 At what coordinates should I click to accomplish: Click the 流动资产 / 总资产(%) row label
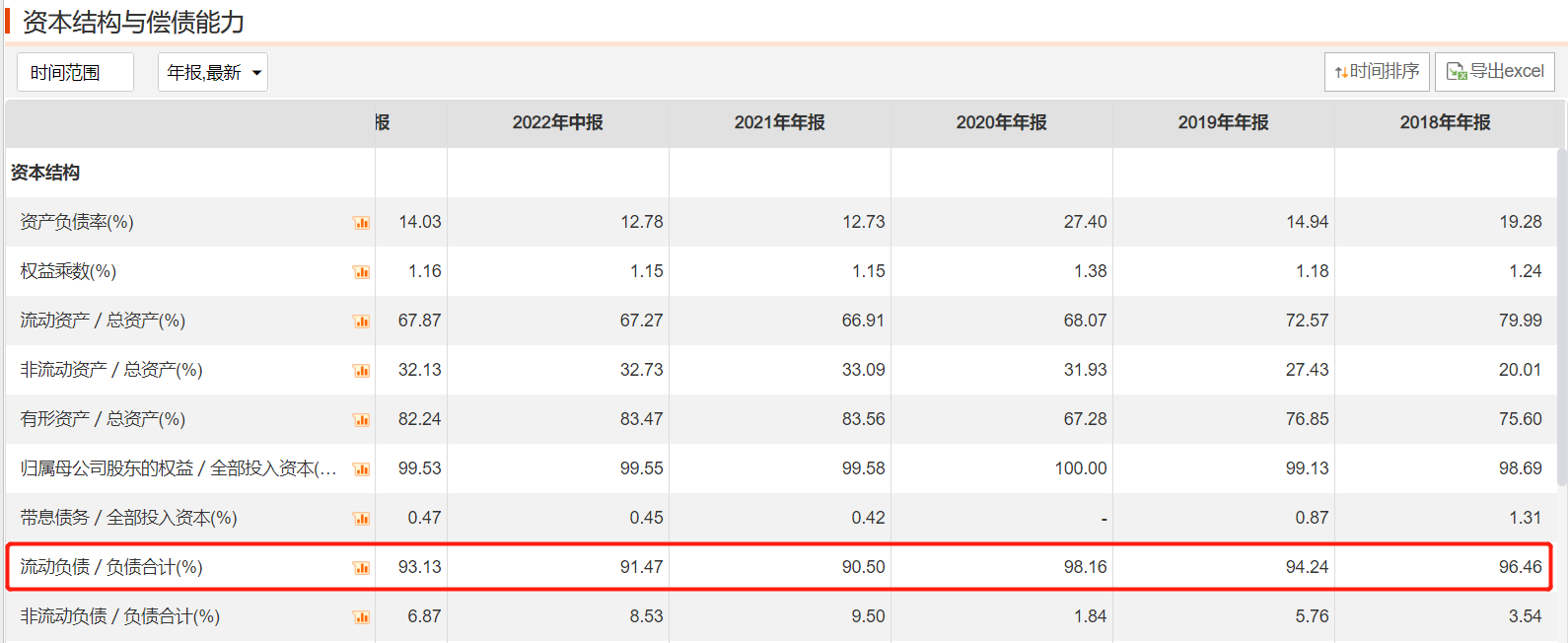(103, 321)
